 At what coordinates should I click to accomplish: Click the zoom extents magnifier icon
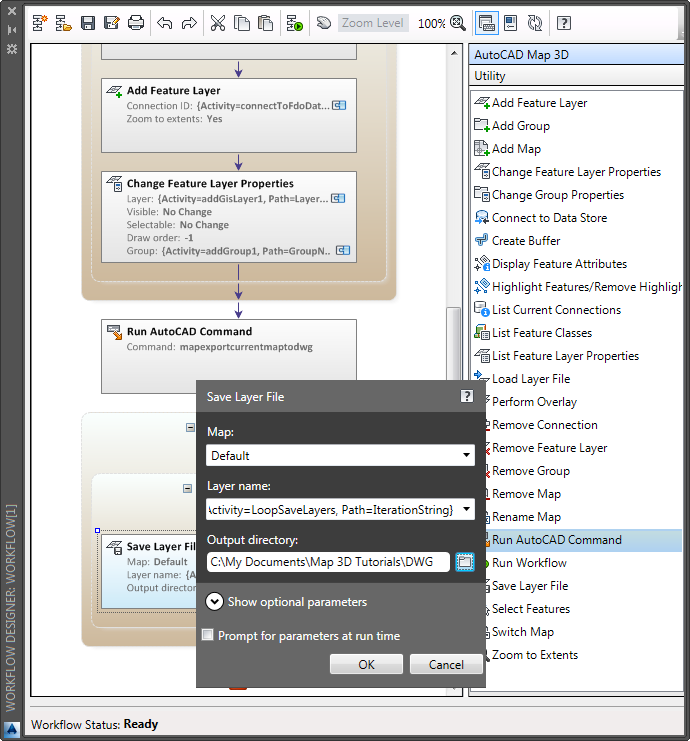[457, 23]
